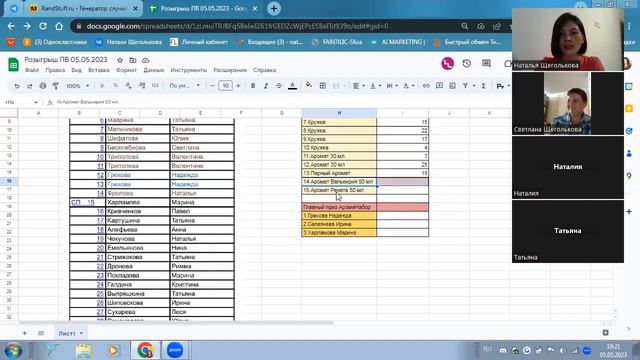Add a new sheet with plus button
Image resolution: width=640 pixels, height=360 pixels.
[24, 333]
